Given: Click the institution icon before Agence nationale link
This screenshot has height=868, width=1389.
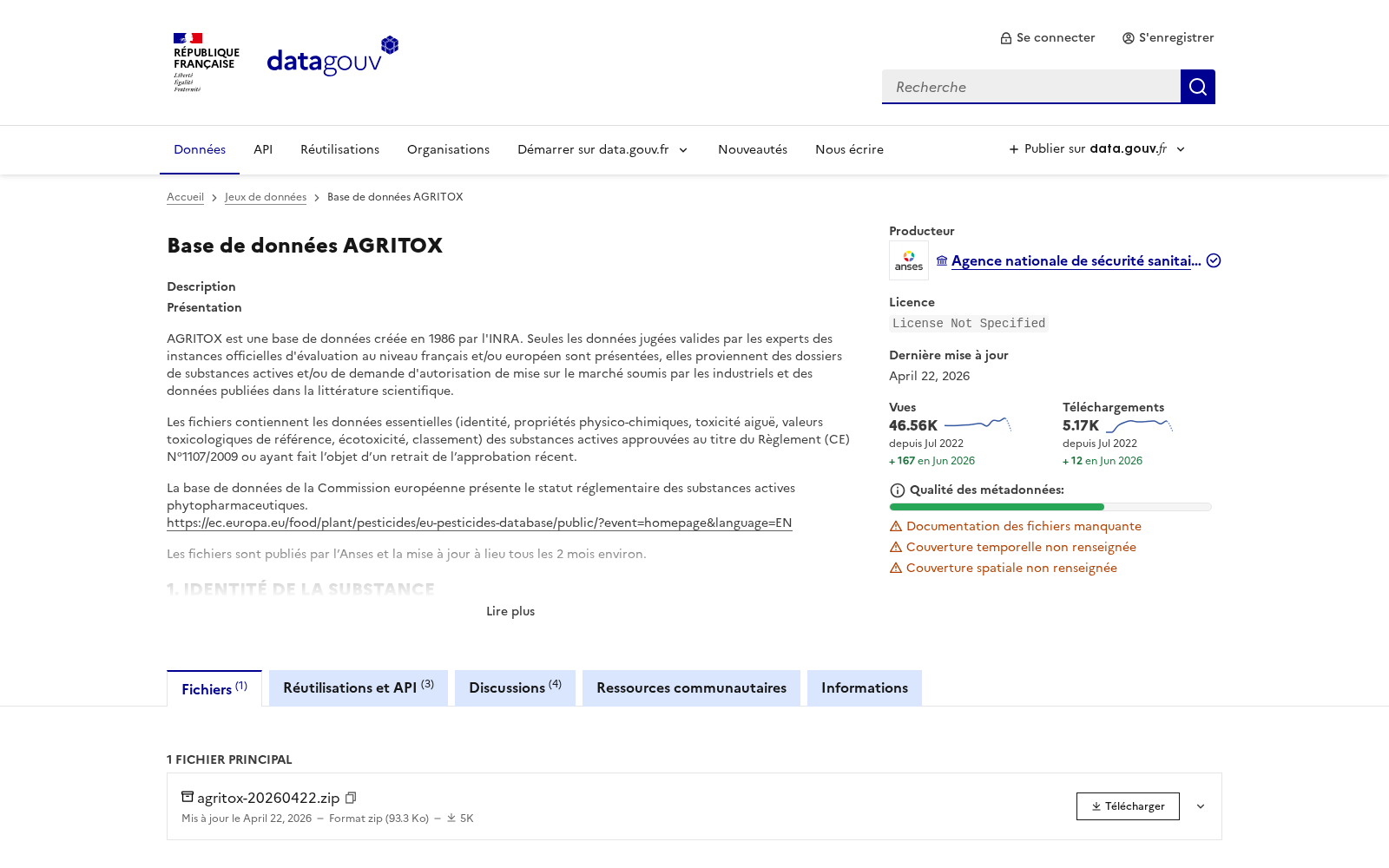Looking at the screenshot, I should pyautogui.click(x=942, y=260).
